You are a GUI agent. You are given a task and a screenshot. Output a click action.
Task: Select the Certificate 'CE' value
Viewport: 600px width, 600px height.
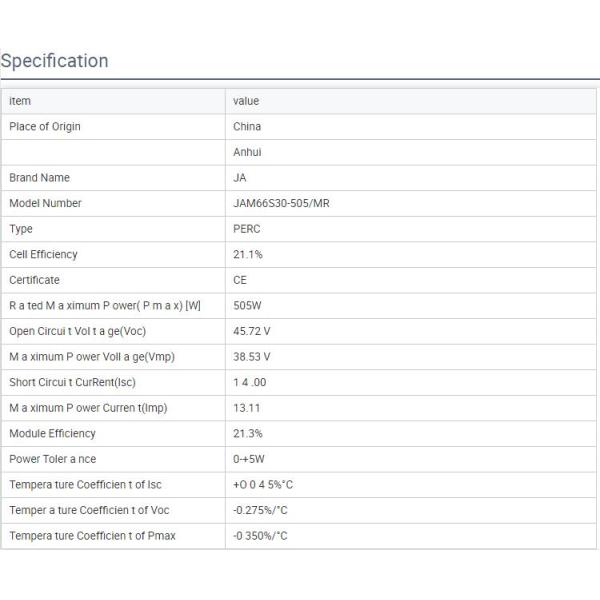[x=240, y=280]
